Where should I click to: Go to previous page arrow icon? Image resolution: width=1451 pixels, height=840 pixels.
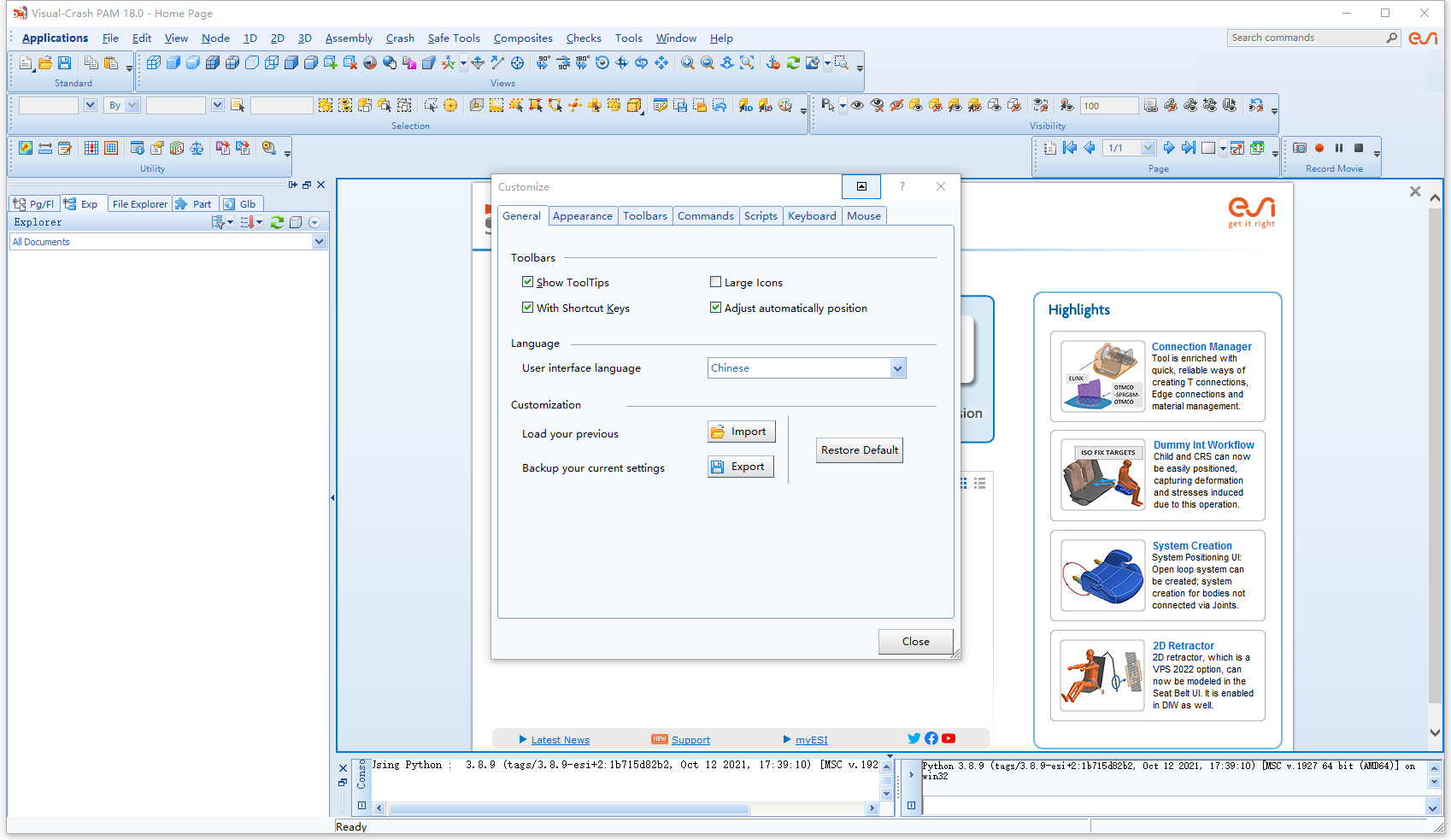1090,148
